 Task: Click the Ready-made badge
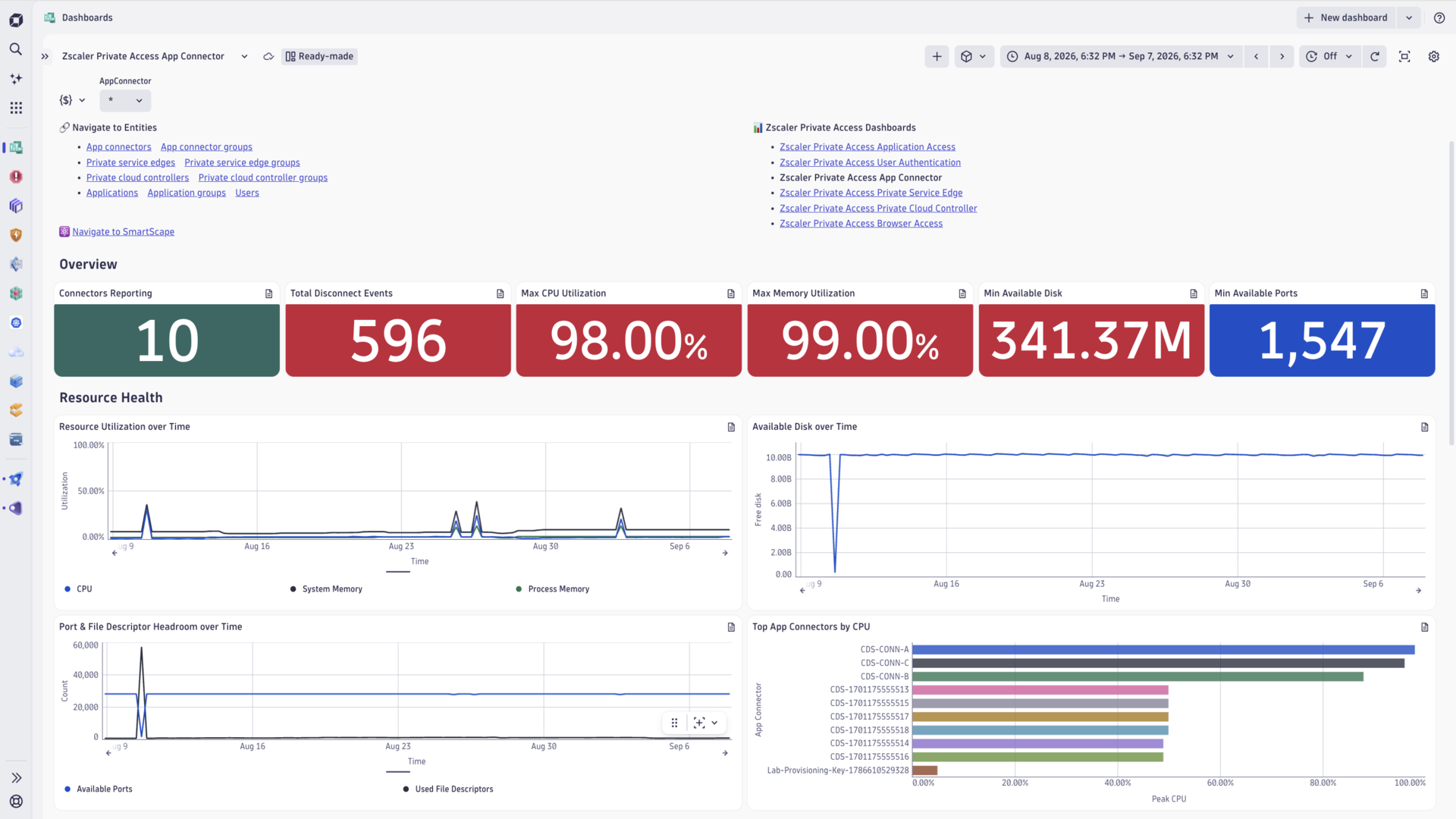click(x=319, y=56)
